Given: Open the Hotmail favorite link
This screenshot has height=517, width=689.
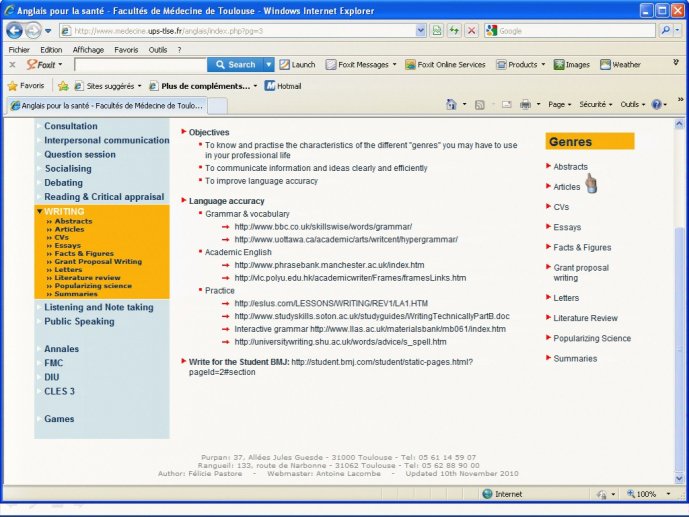Looking at the screenshot, I should tap(283, 86).
